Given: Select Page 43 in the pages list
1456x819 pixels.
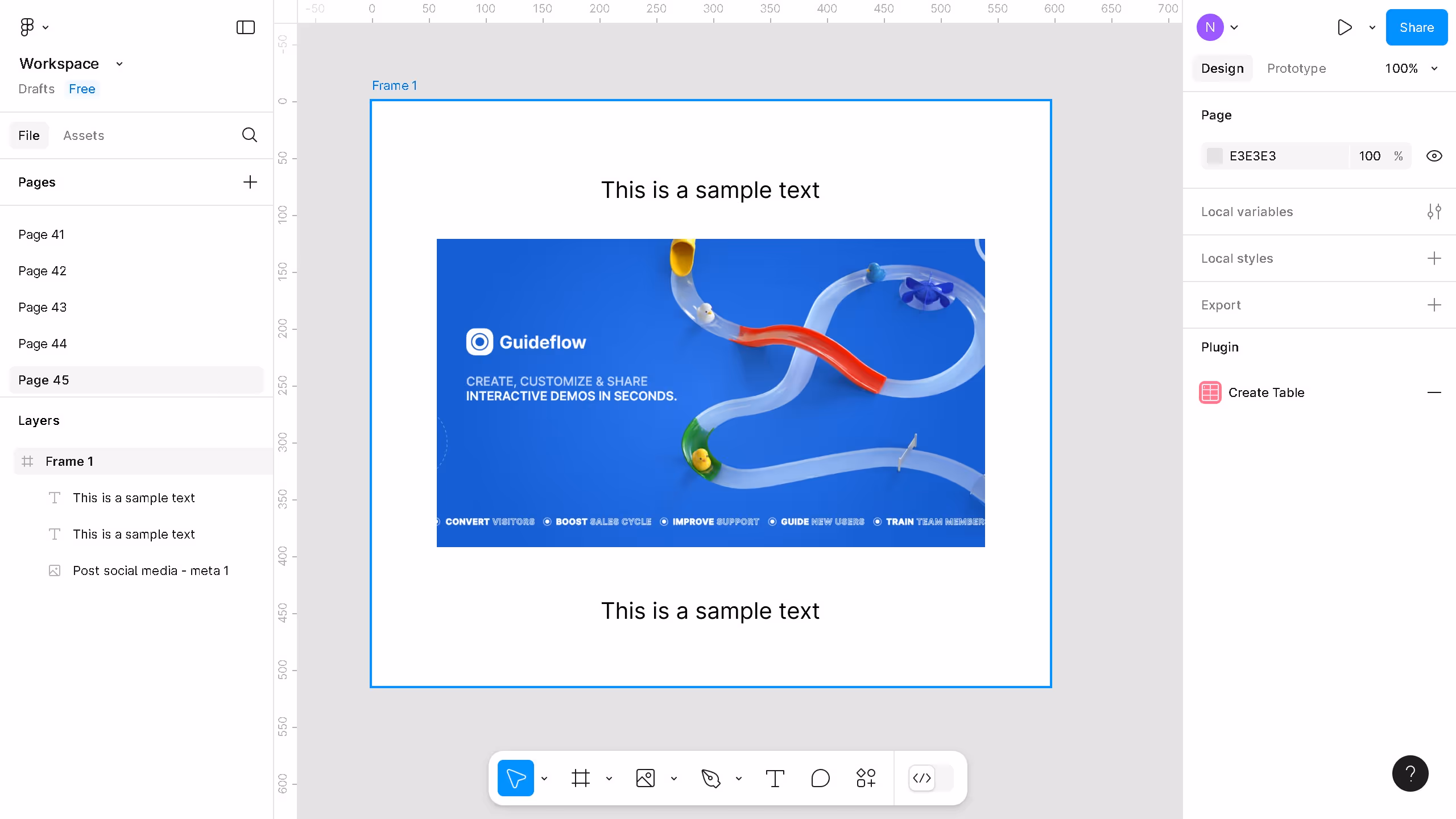Looking at the screenshot, I should (42, 307).
